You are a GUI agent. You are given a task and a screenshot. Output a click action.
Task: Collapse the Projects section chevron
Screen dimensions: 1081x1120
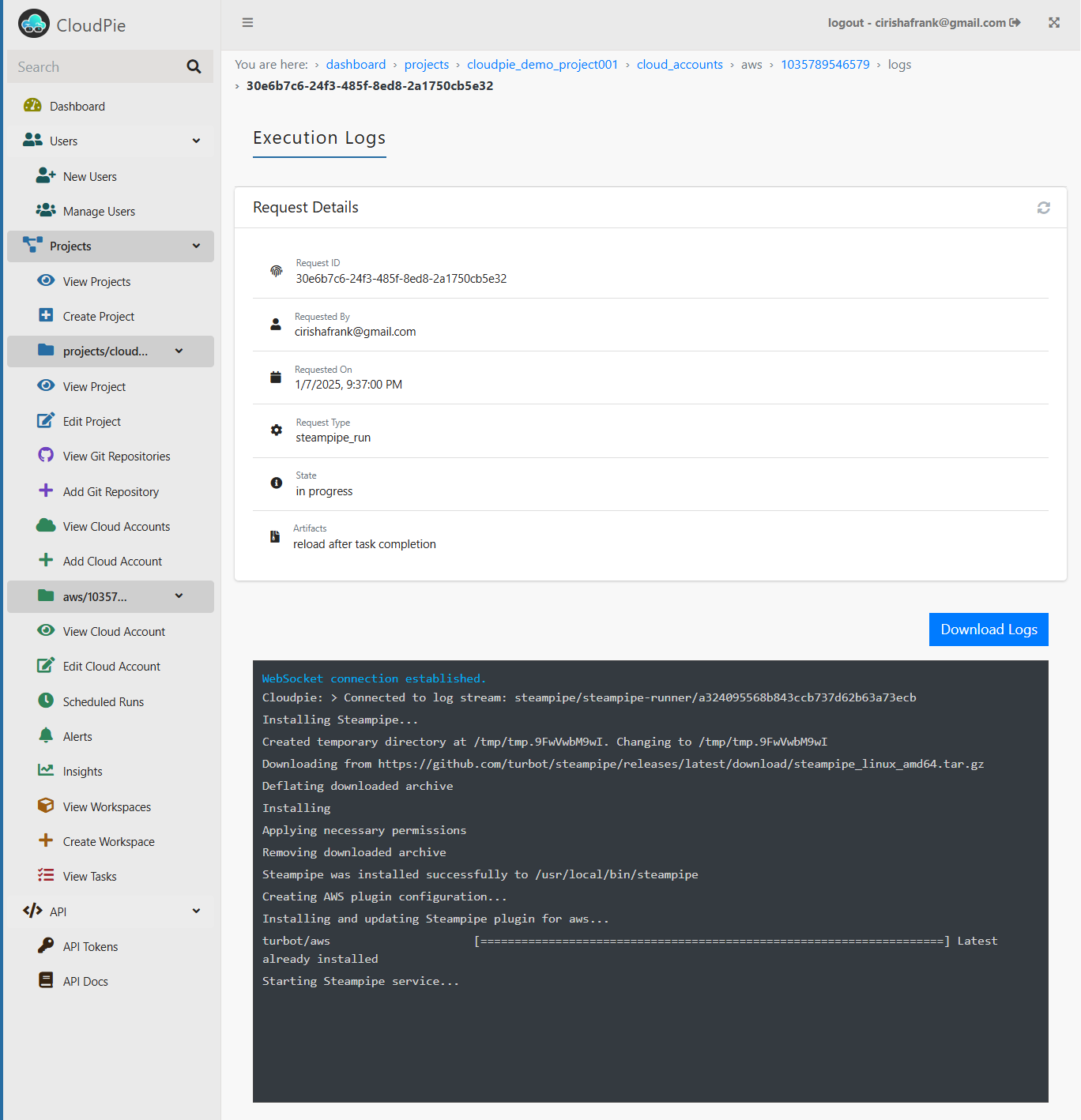click(196, 246)
